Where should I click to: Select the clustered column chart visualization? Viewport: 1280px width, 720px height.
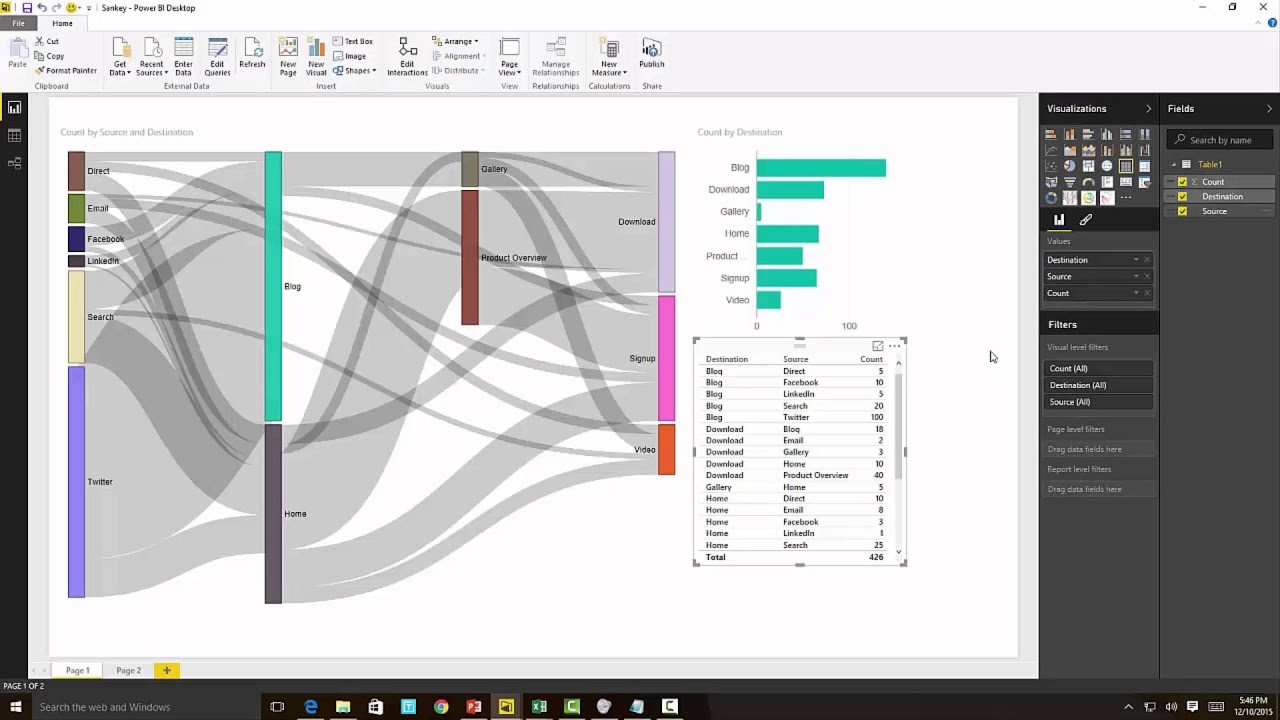(1107, 134)
